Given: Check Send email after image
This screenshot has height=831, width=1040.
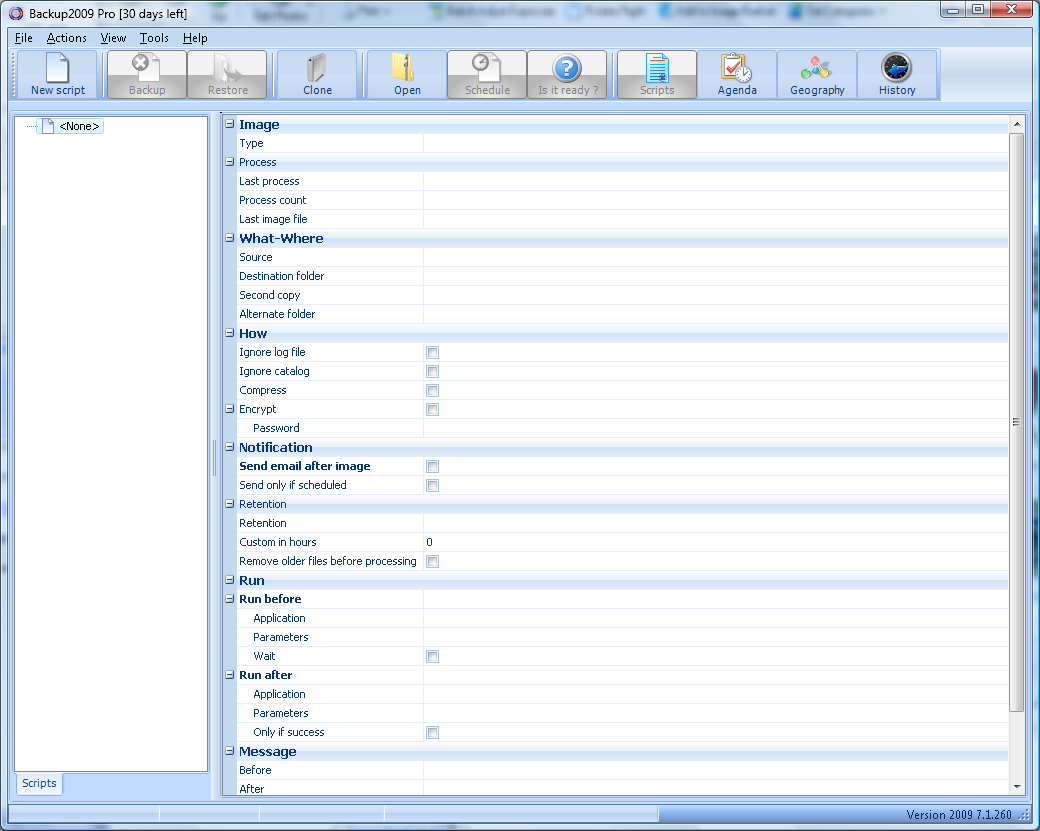Looking at the screenshot, I should [x=432, y=467].
